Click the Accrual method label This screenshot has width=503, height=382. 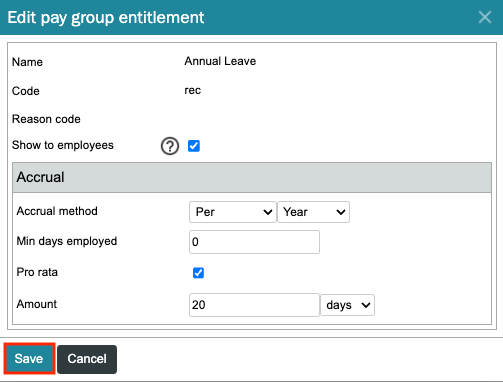click(x=57, y=211)
